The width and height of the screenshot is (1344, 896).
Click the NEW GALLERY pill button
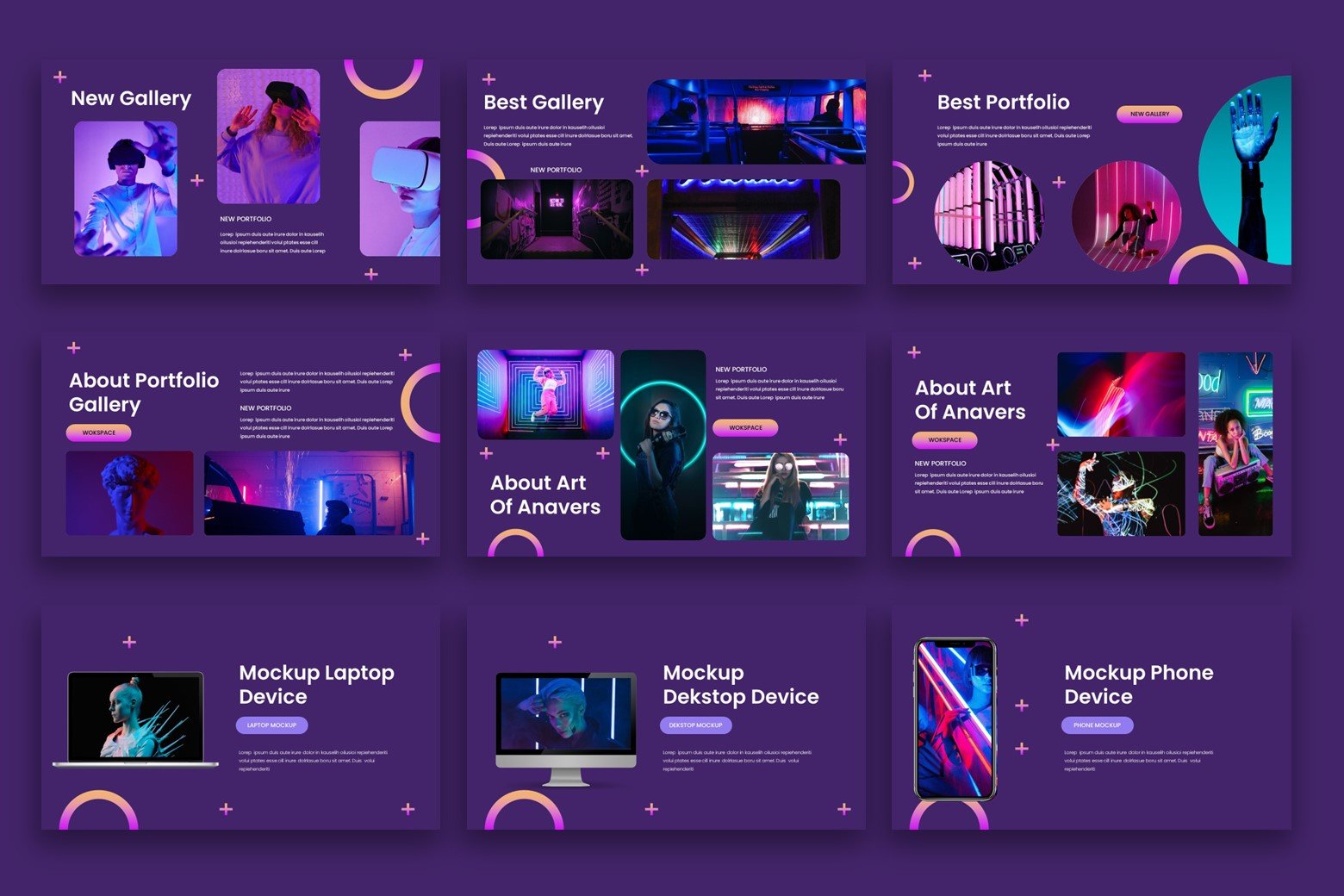coord(1149,114)
